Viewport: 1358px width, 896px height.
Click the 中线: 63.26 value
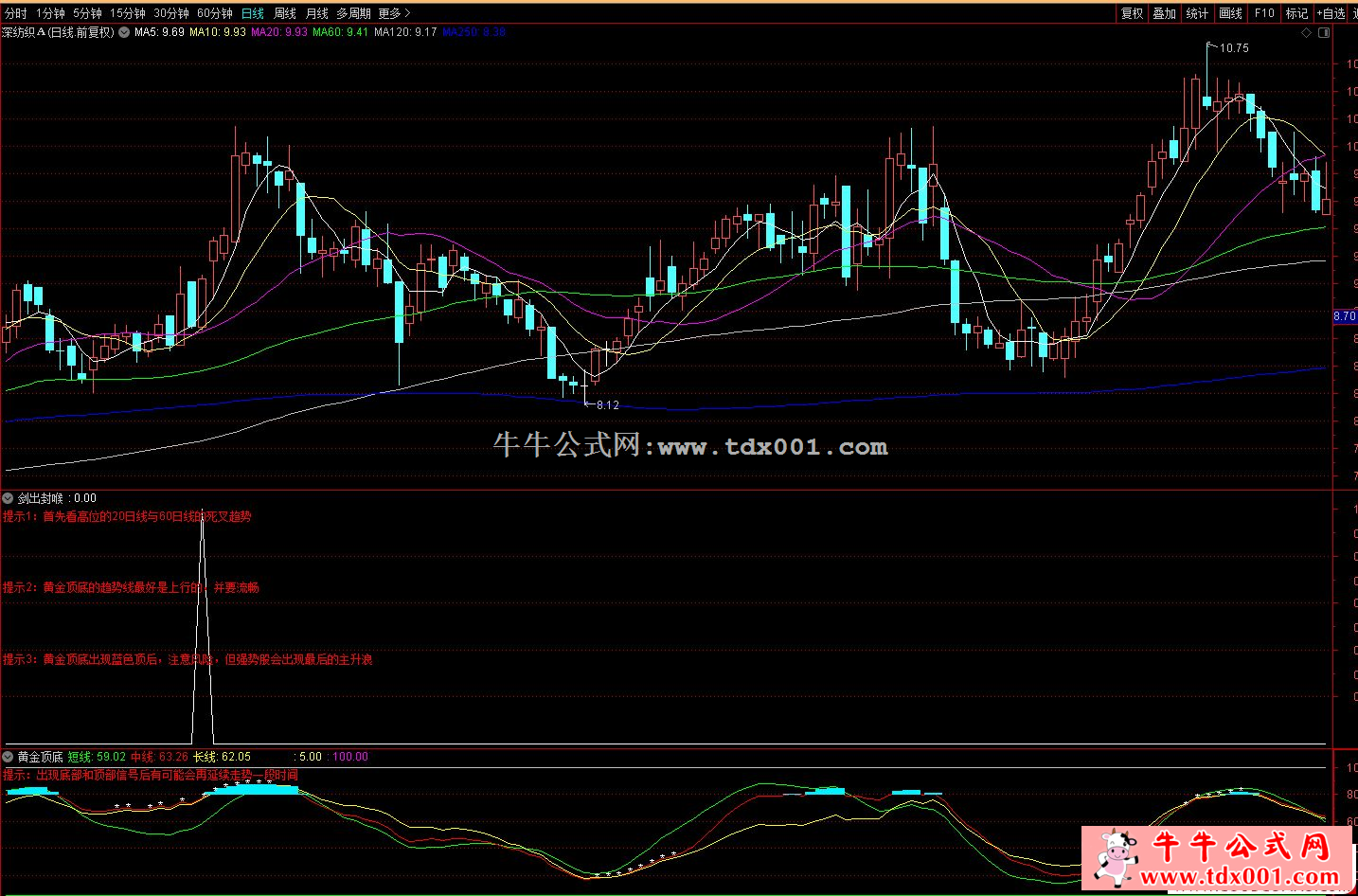click(x=159, y=757)
